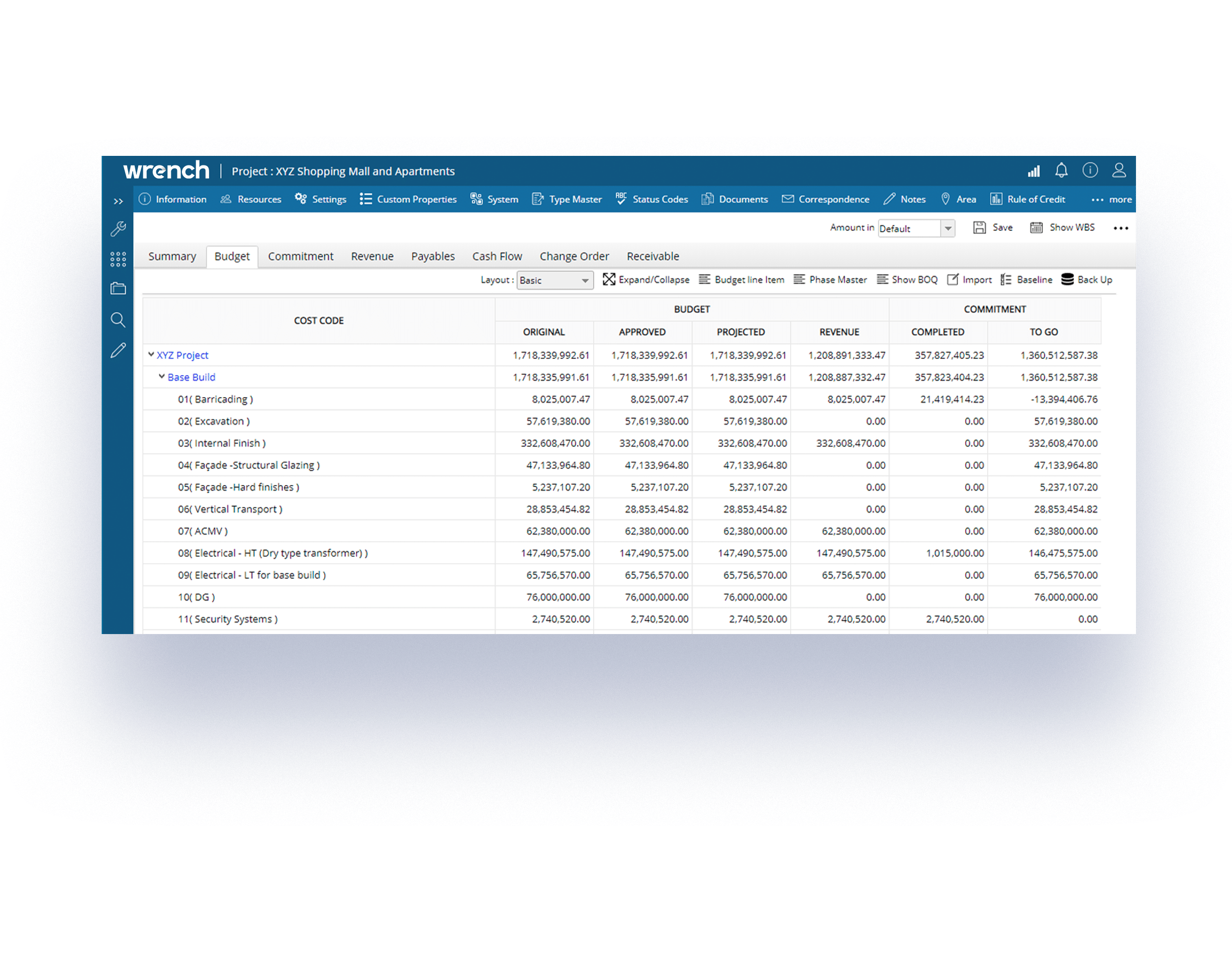Screen dimensions: 1232x978
Task: Switch to the Payables tab
Action: click(x=433, y=256)
